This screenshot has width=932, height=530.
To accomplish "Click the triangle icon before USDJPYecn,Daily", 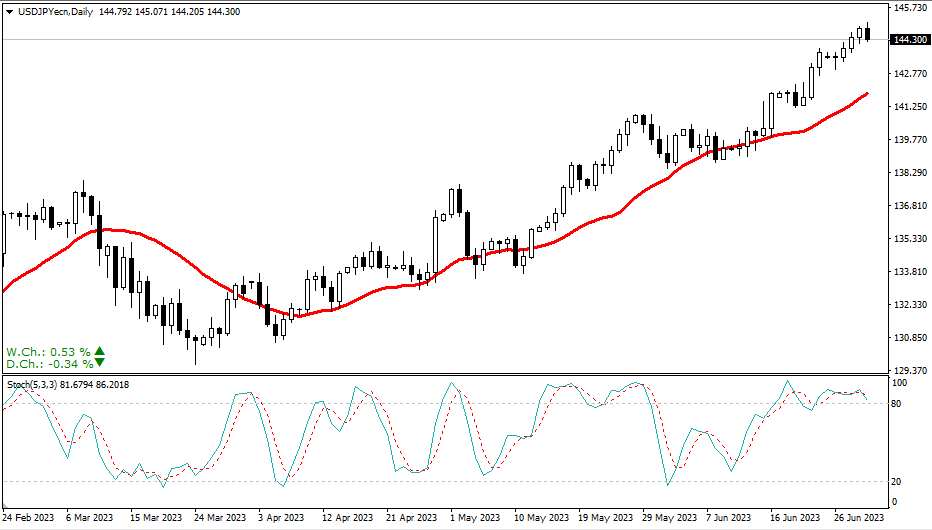I will point(9,10).
